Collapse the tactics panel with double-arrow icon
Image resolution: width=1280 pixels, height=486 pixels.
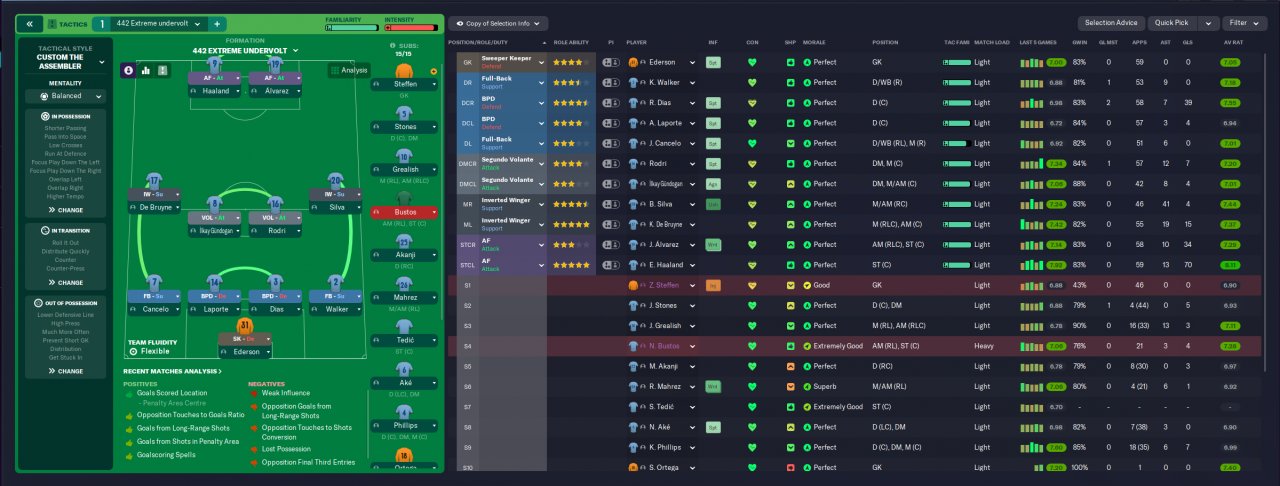[30, 23]
